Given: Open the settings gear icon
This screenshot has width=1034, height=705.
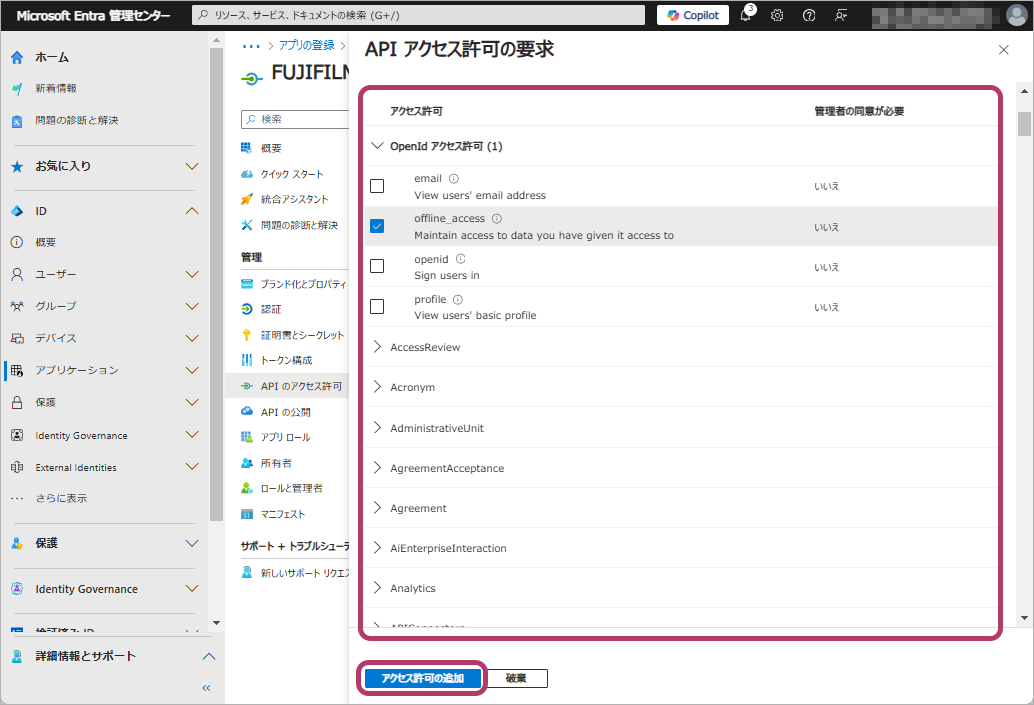Looking at the screenshot, I should tap(777, 16).
